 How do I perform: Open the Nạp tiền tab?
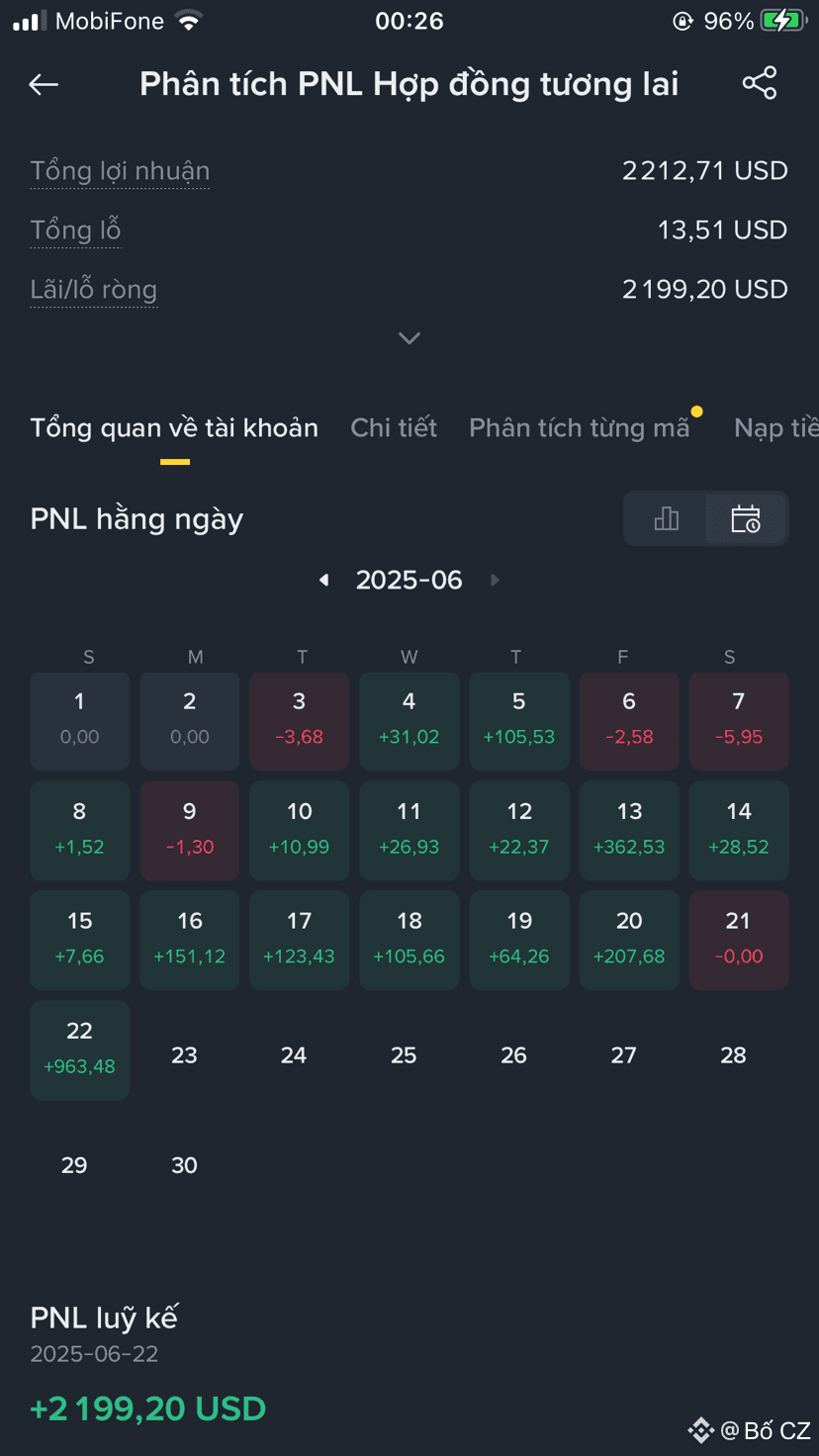point(776,427)
